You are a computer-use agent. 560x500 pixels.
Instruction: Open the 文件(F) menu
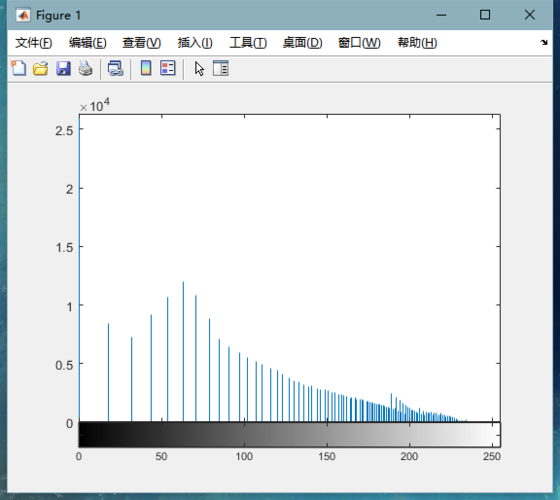[34, 43]
